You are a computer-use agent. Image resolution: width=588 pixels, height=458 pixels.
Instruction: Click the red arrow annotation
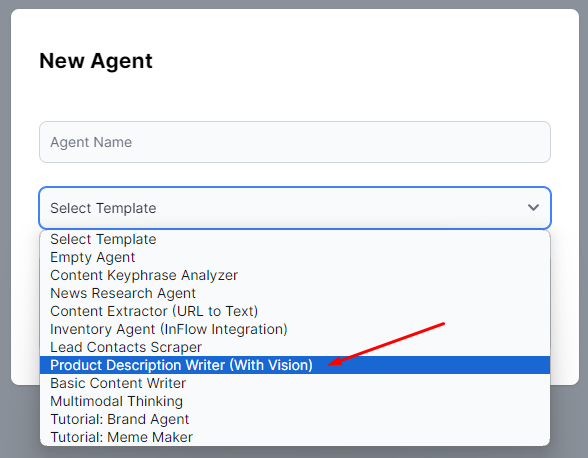coord(386,344)
